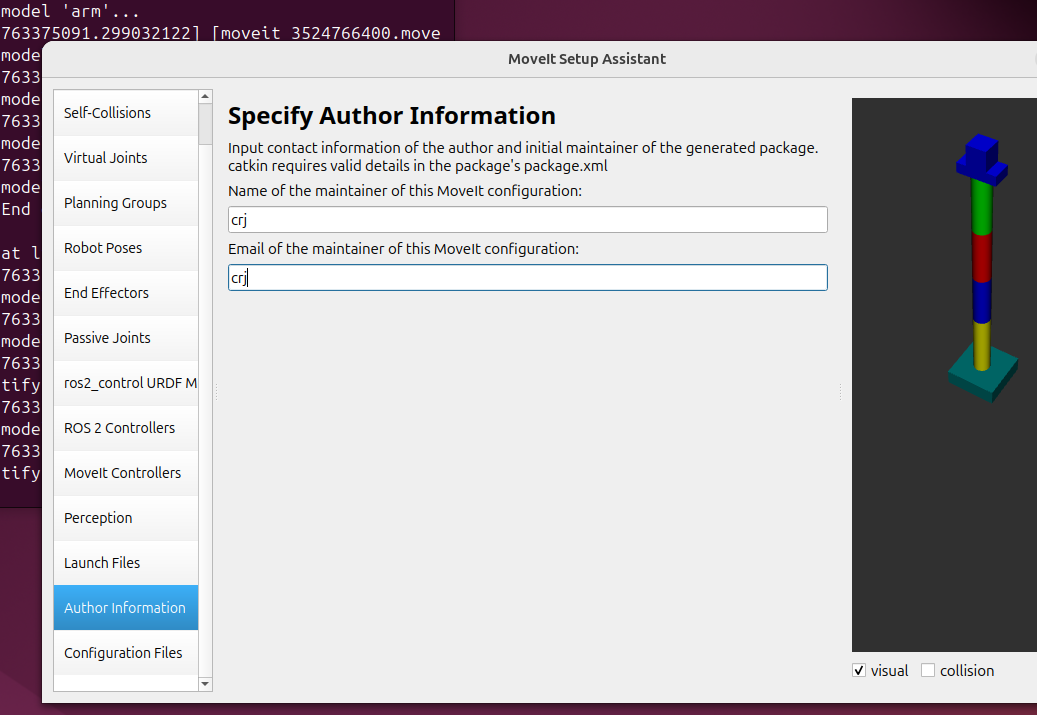Image resolution: width=1037 pixels, height=715 pixels.
Task: Click the maintainer email input field
Action: [528, 278]
